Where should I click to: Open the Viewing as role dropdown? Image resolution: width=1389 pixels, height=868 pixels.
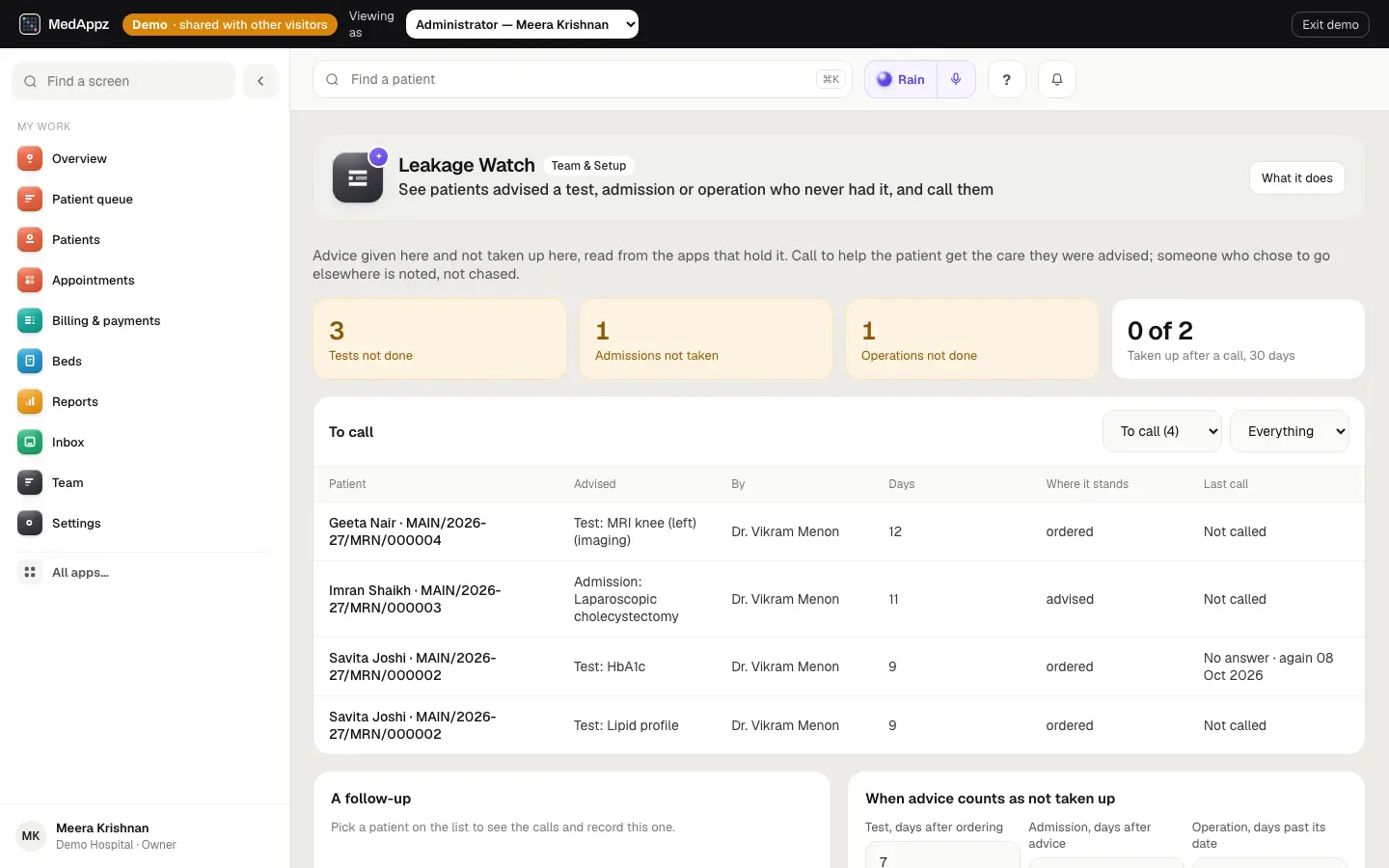[x=522, y=24]
